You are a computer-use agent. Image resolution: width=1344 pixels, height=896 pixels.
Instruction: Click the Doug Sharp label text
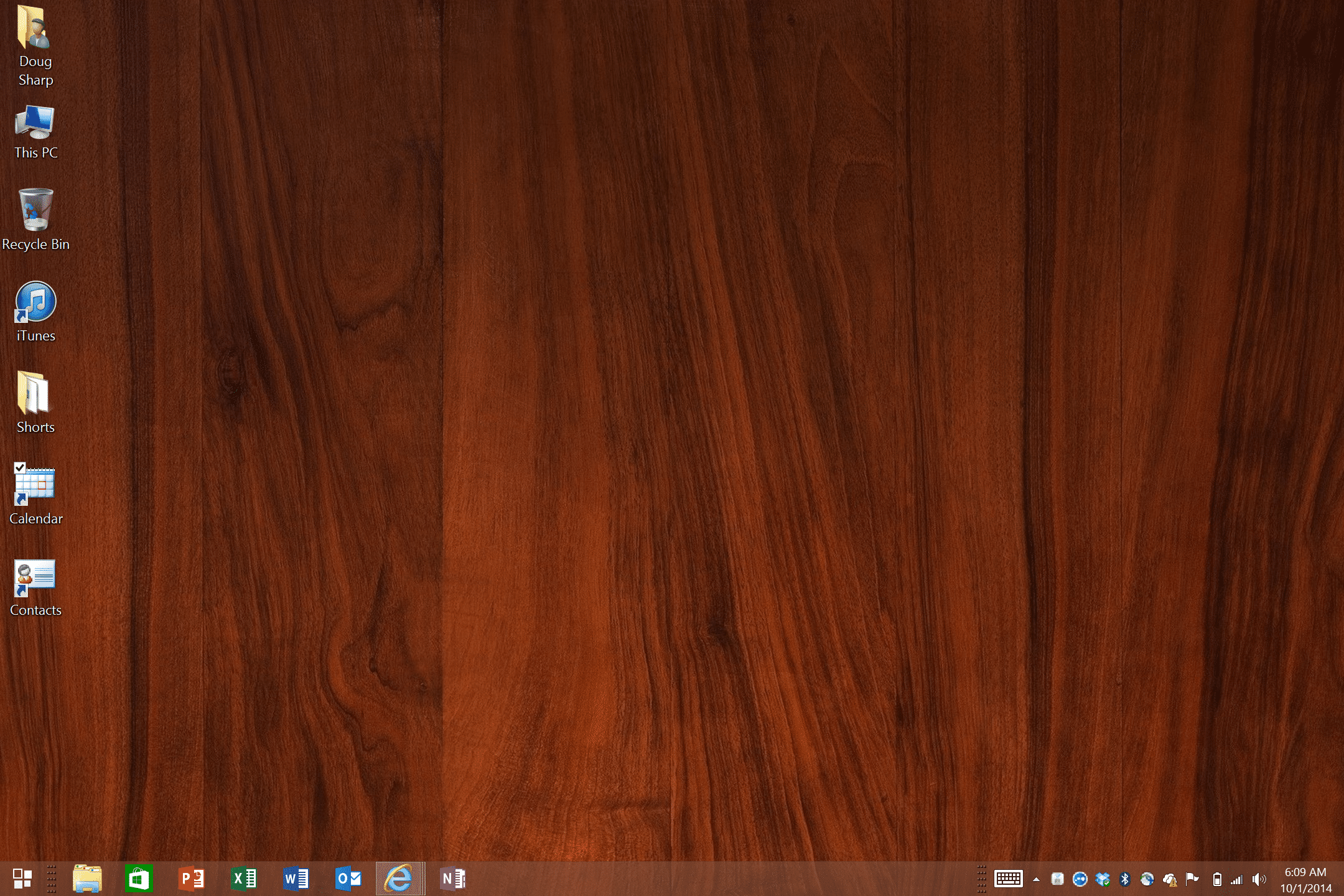tap(35, 70)
